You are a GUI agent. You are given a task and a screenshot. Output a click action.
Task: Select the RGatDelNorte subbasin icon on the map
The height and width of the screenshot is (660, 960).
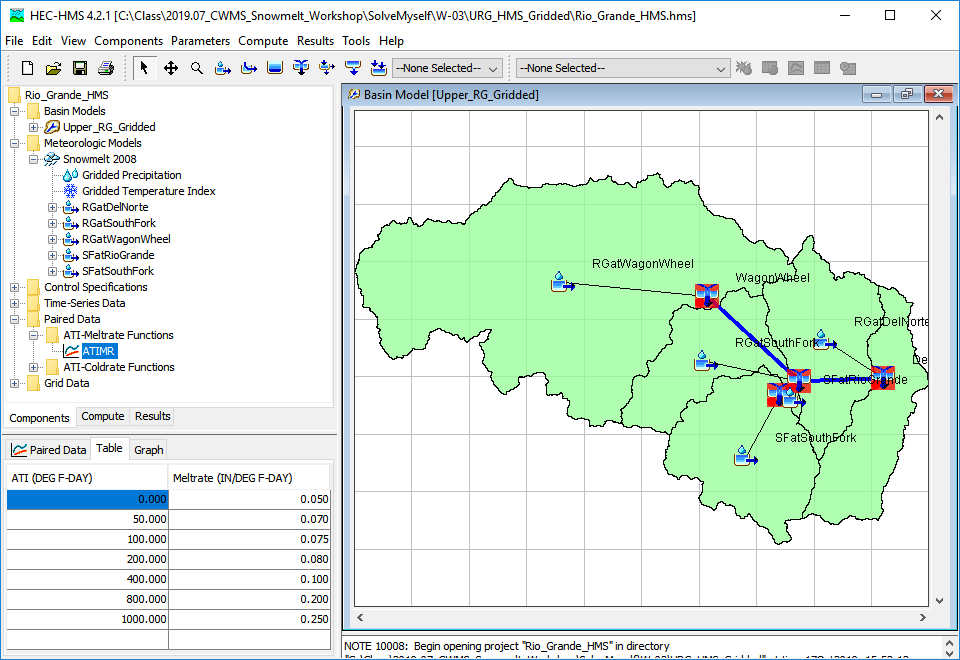tap(824, 341)
